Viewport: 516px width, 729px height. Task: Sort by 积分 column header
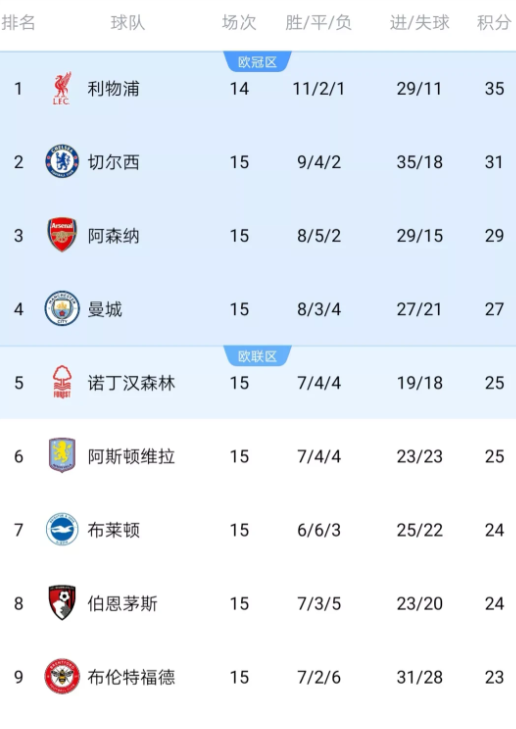[494, 22]
